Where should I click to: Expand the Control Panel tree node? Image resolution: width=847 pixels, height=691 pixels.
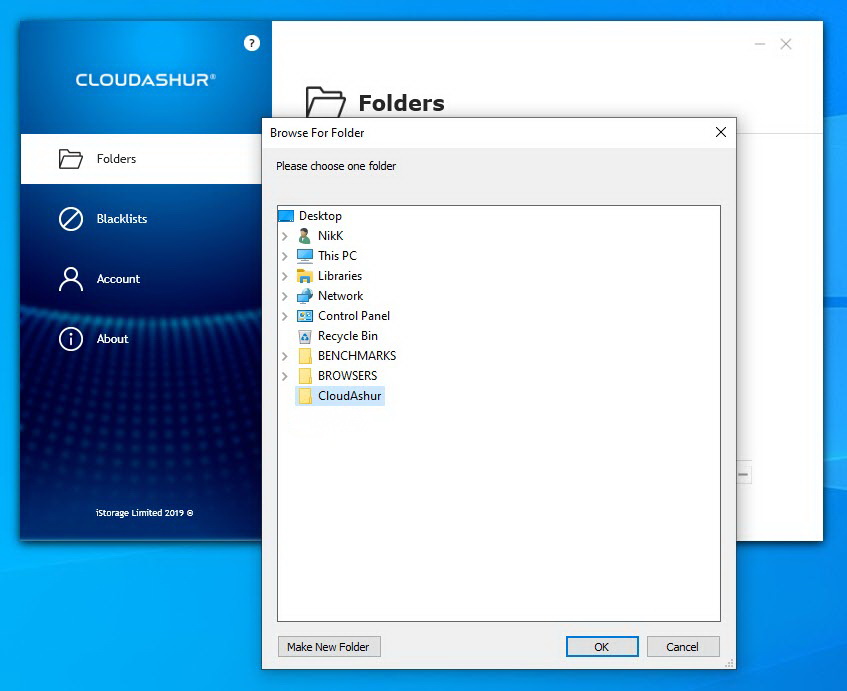coord(285,316)
